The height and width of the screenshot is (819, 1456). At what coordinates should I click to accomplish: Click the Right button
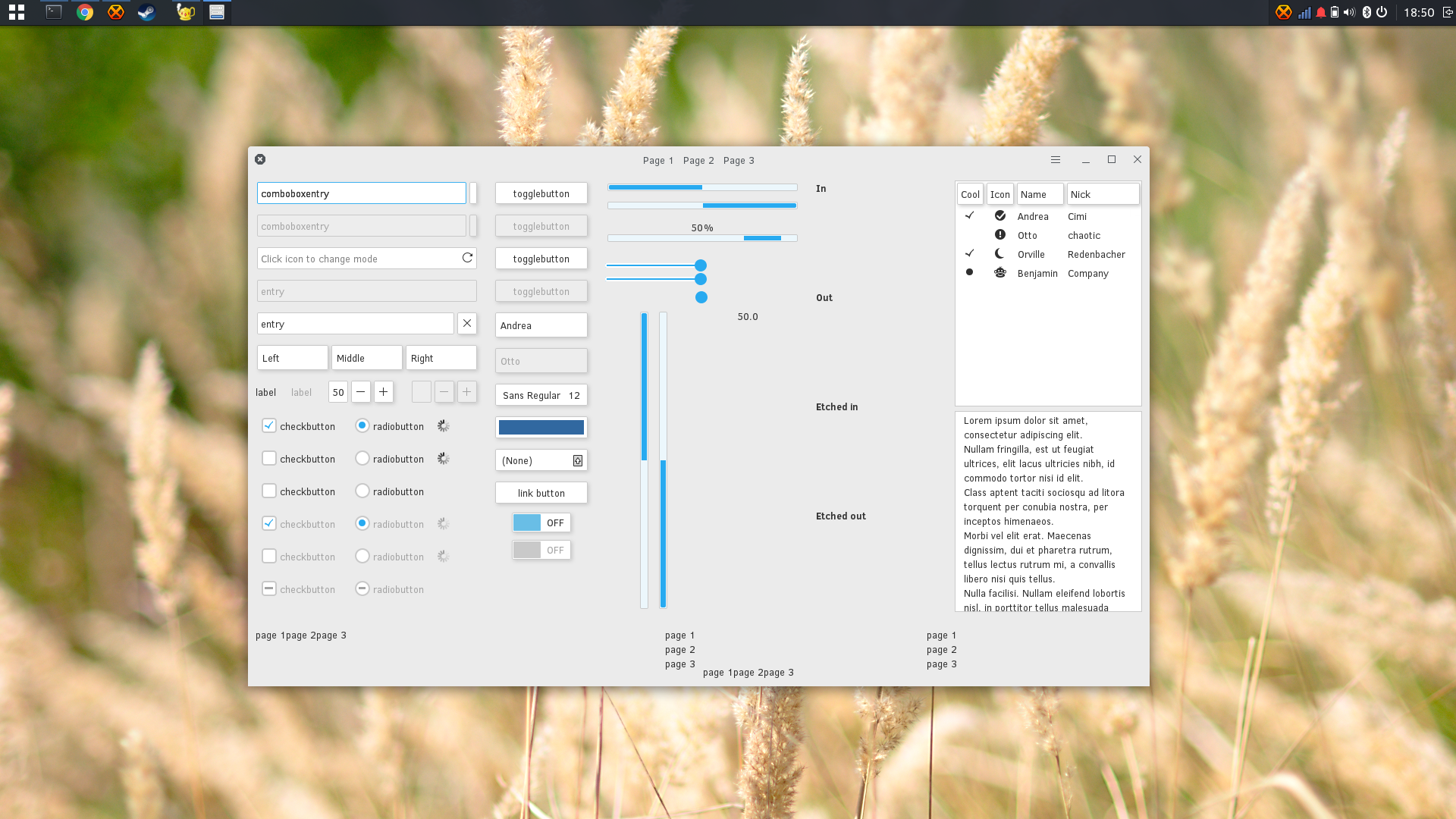click(441, 358)
